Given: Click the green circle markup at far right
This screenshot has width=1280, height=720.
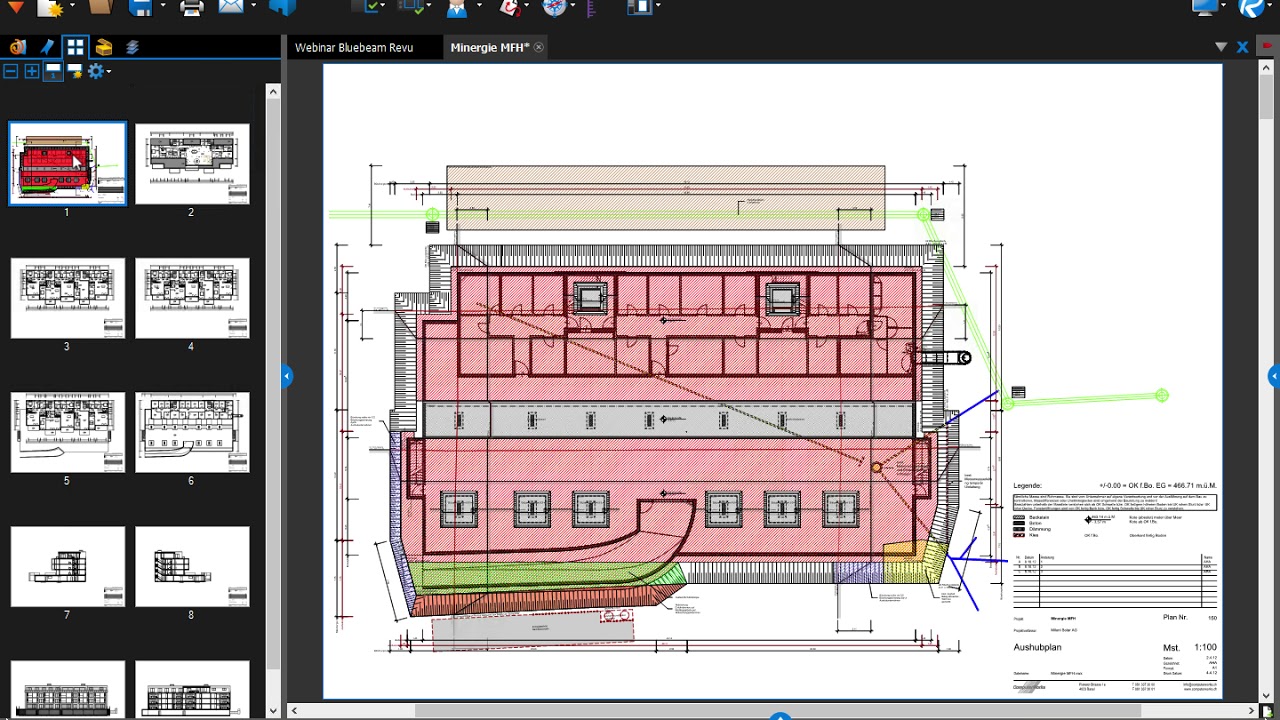Looking at the screenshot, I should coord(1161,396).
